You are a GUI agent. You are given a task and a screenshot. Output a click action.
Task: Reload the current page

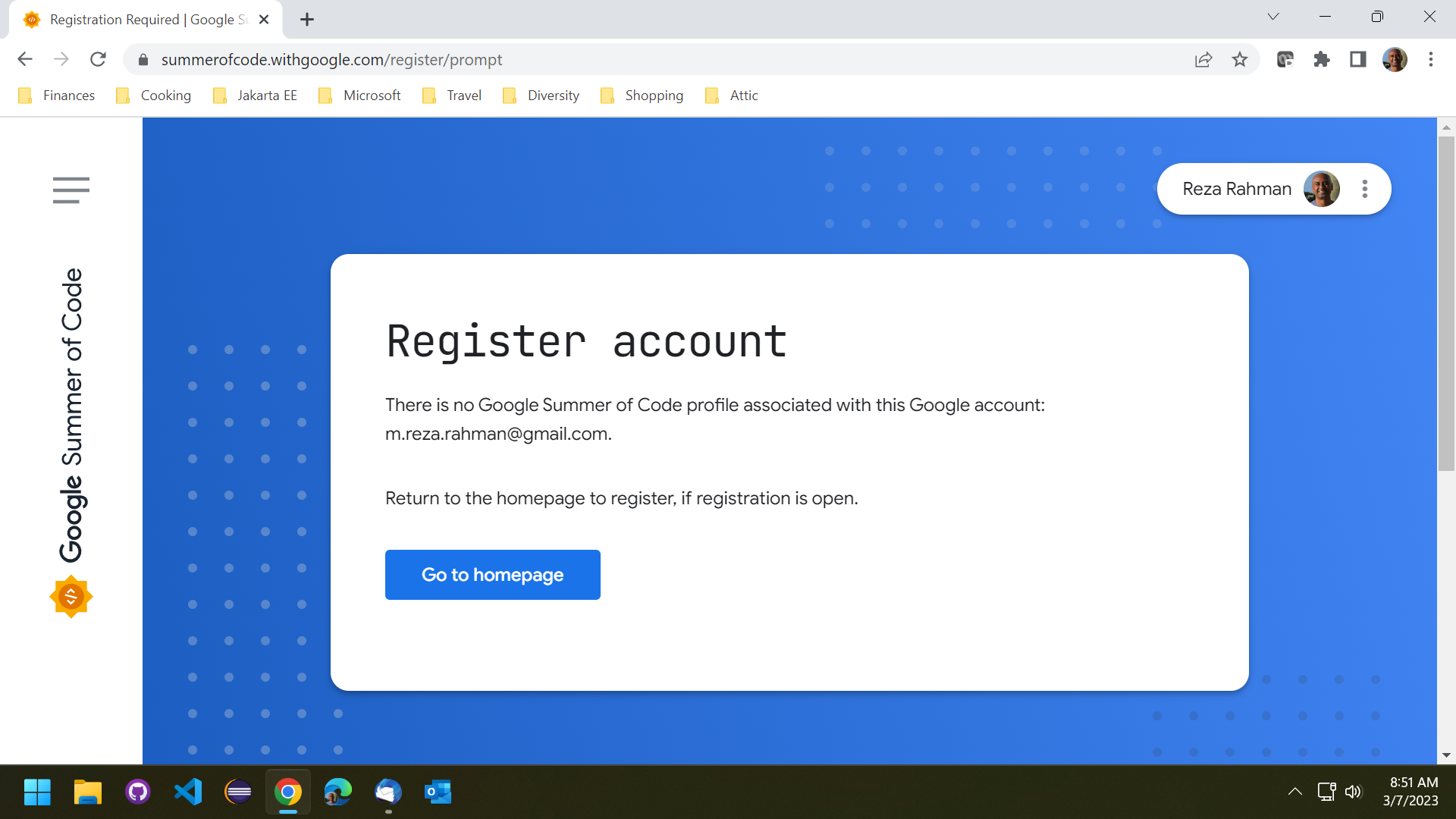click(98, 59)
